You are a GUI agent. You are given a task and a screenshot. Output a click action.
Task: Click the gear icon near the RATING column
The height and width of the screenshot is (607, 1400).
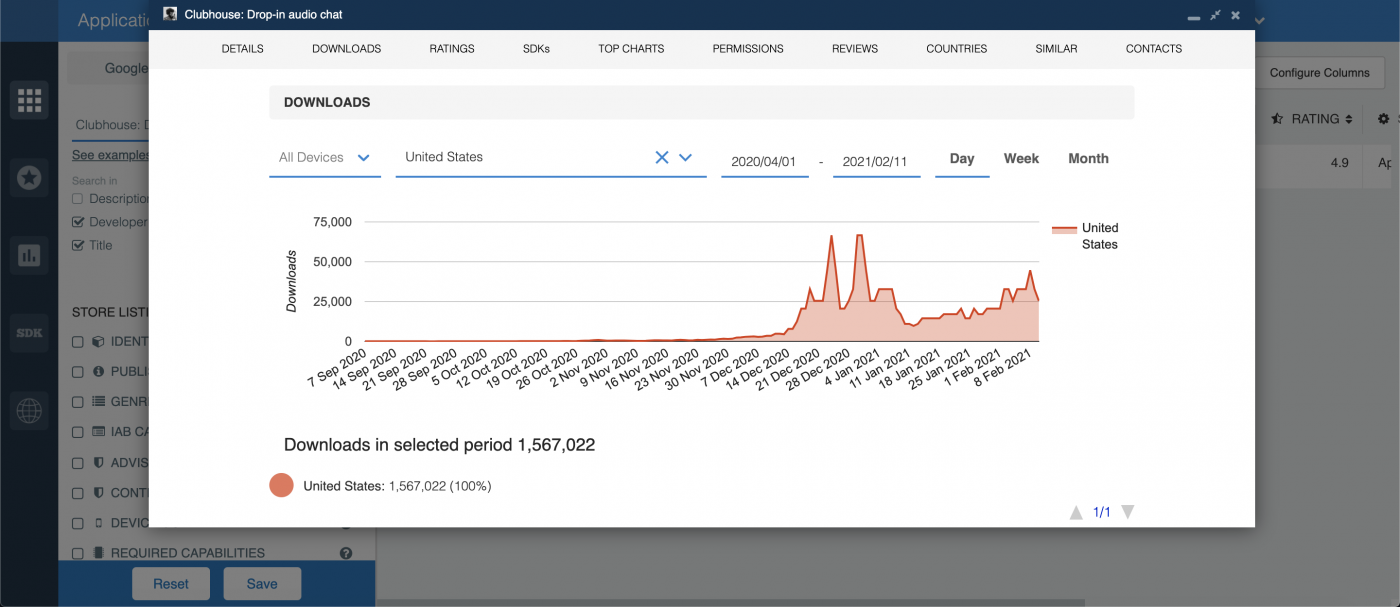point(1384,118)
